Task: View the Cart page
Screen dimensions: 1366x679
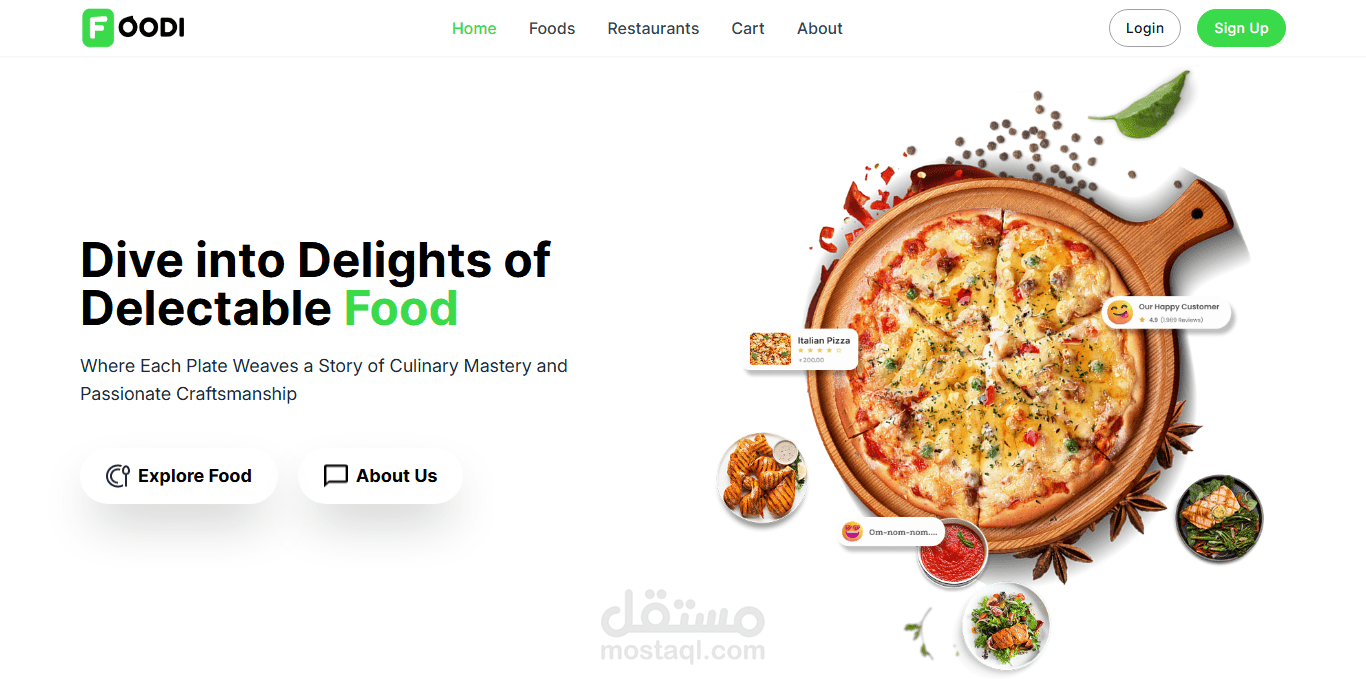Action: tap(748, 28)
